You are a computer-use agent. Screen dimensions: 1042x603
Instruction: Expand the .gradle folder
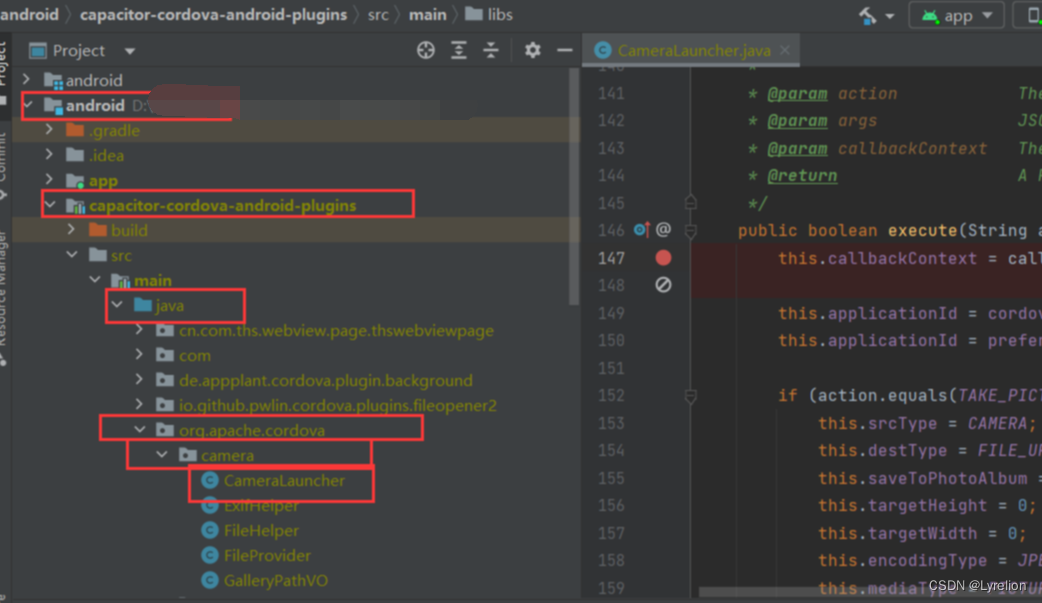click(49, 130)
